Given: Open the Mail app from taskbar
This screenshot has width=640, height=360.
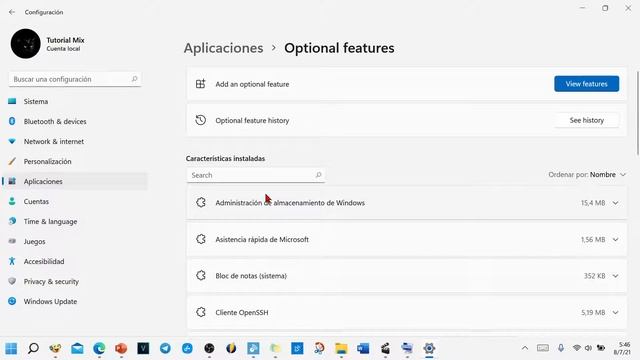Looking at the screenshot, I should coord(77,349).
